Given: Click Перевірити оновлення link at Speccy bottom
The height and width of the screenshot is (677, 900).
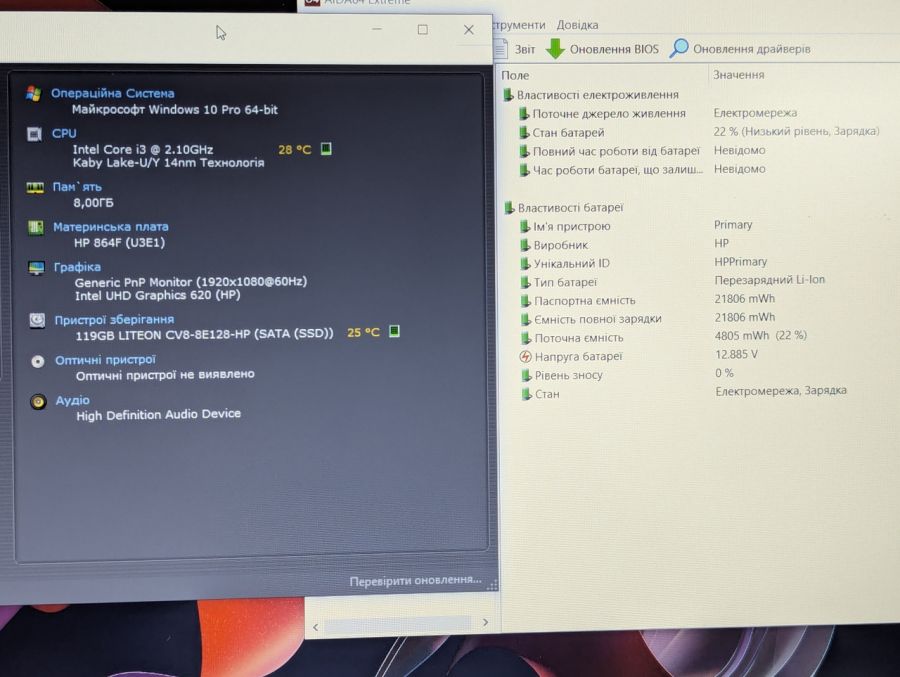Looking at the screenshot, I should pos(416,581).
